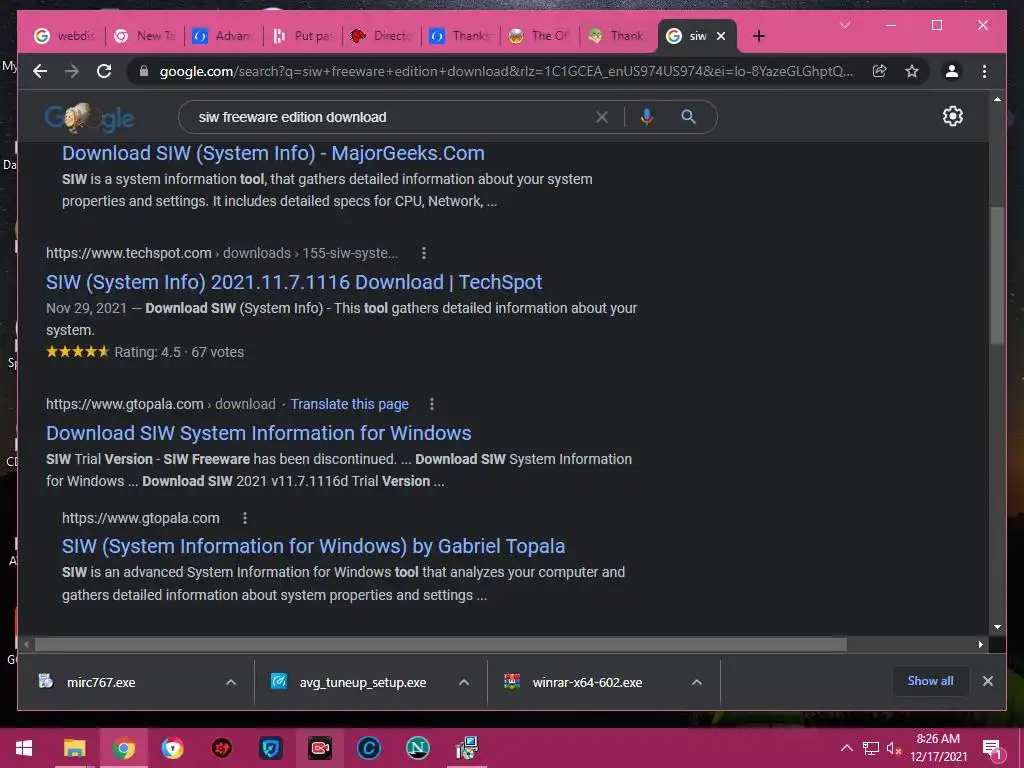Switch to the Advanc tab
1024x768 pixels.
coord(224,36)
